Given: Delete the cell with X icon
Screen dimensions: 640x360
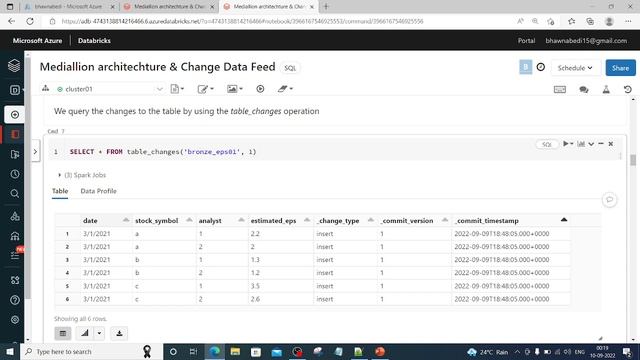Looking at the screenshot, I should (x=611, y=144).
